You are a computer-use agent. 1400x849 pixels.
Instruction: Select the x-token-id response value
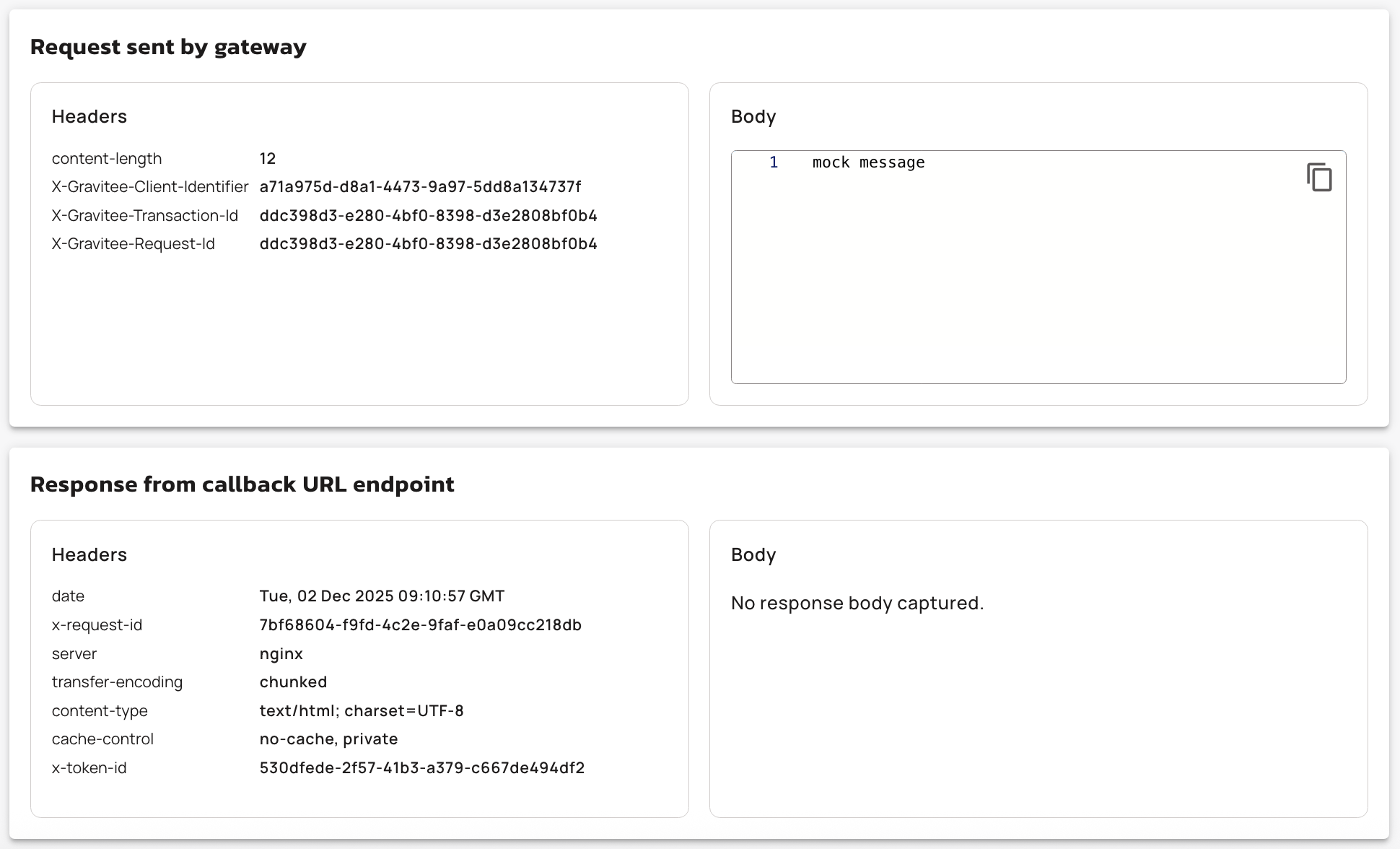[x=421, y=768]
